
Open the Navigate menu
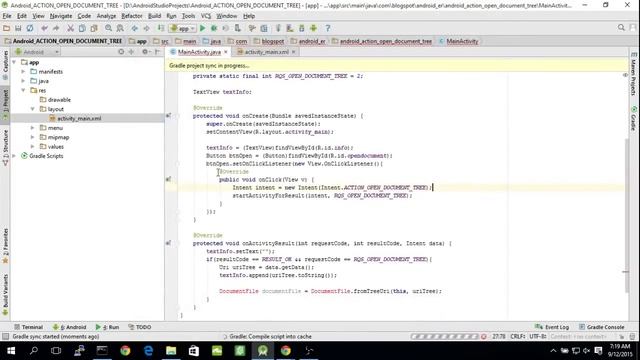pyautogui.click(x=61, y=16)
